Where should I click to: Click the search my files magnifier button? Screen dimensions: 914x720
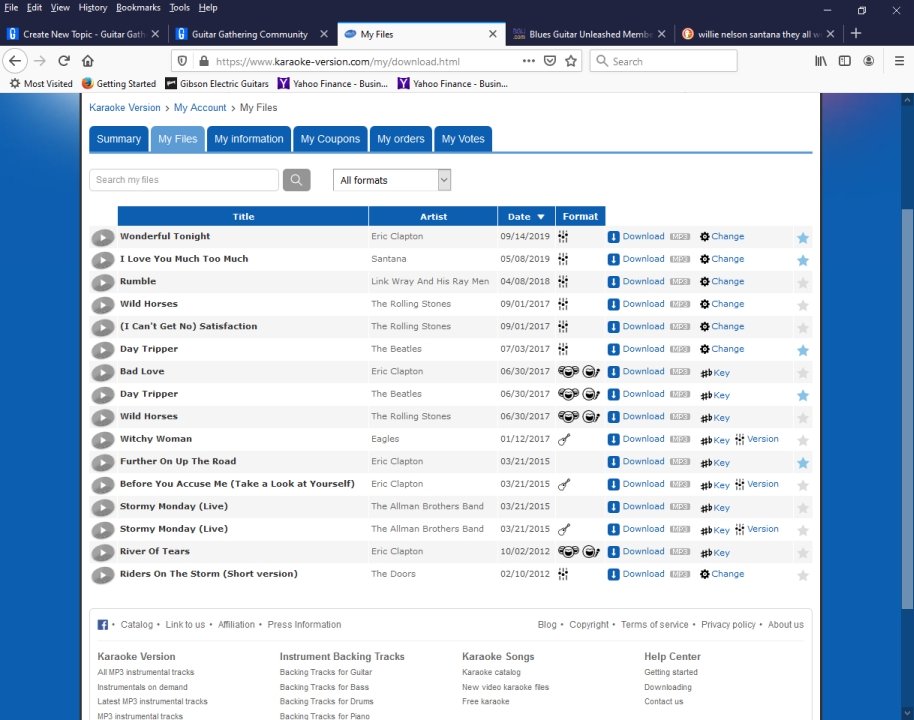coord(296,180)
